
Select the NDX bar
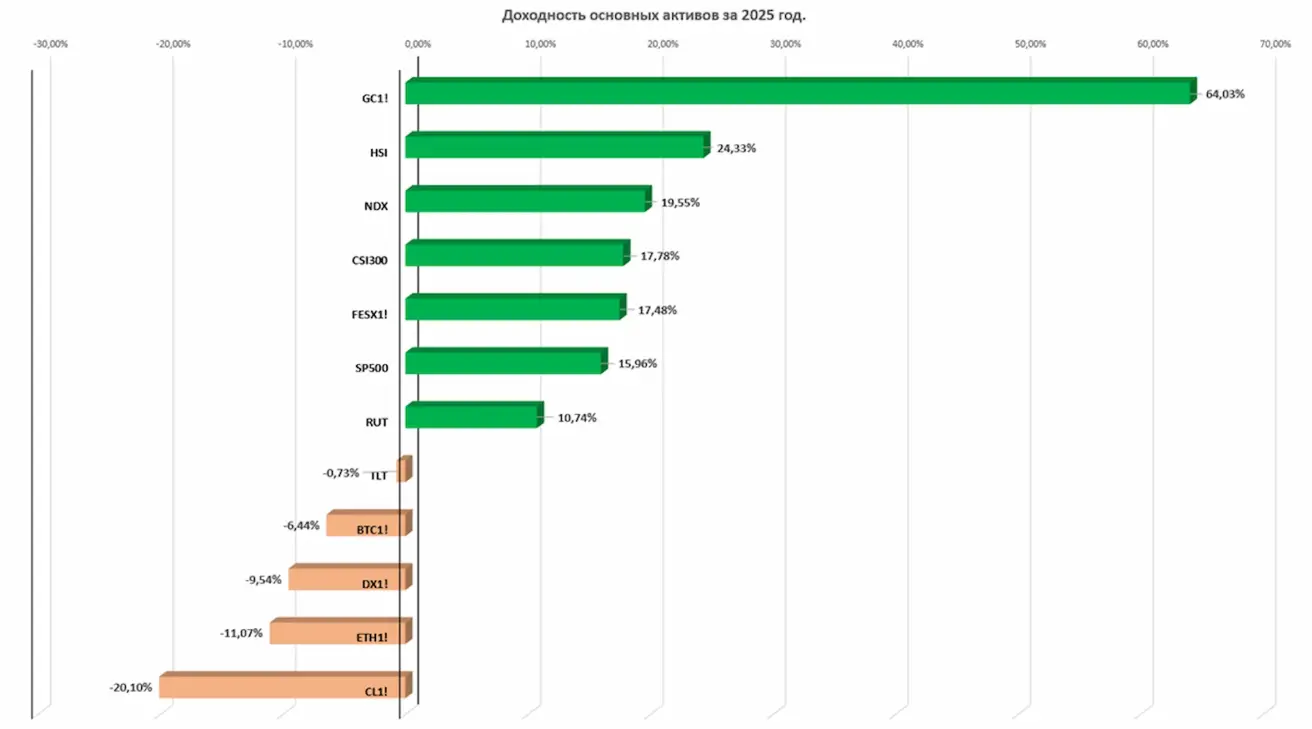526,200
